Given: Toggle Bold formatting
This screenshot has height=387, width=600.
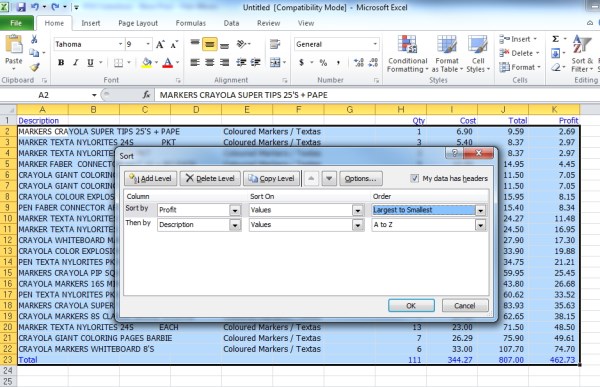Looking at the screenshot, I should coord(61,62).
